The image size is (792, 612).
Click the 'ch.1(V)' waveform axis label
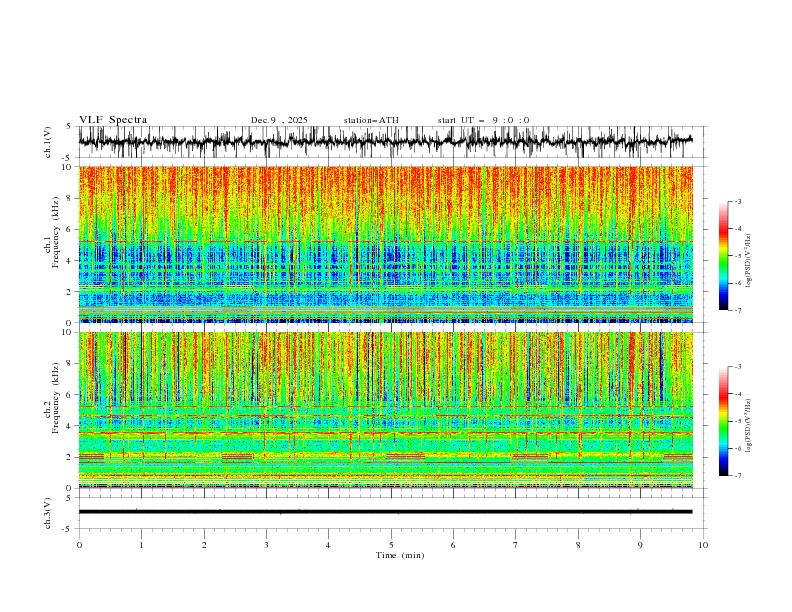pos(48,142)
